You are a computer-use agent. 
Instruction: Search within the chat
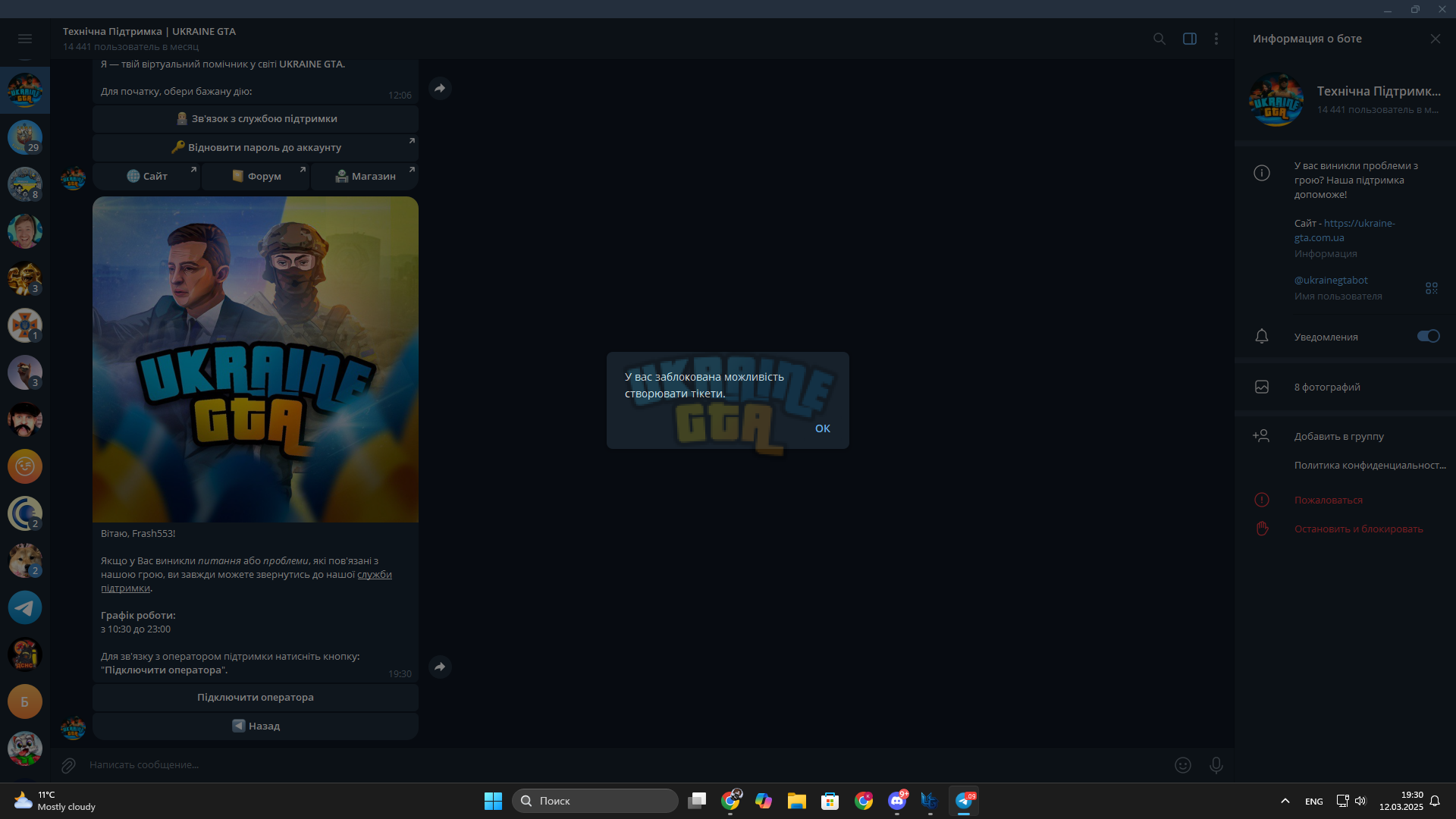[x=1159, y=39]
